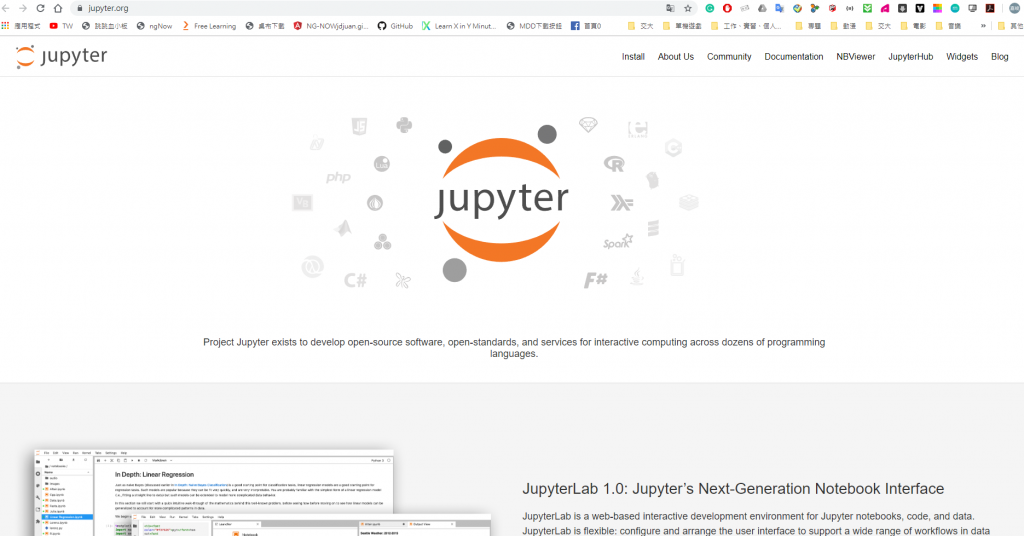Reload the jupyter.org page

tap(40, 8)
